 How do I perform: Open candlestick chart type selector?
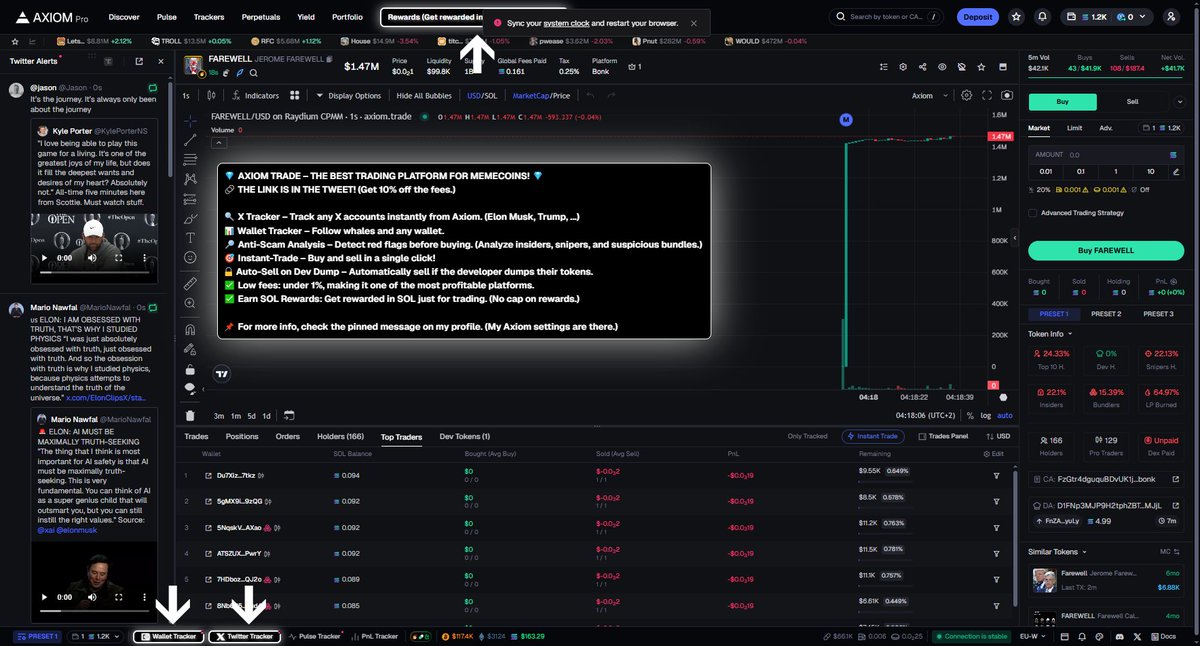point(211,96)
